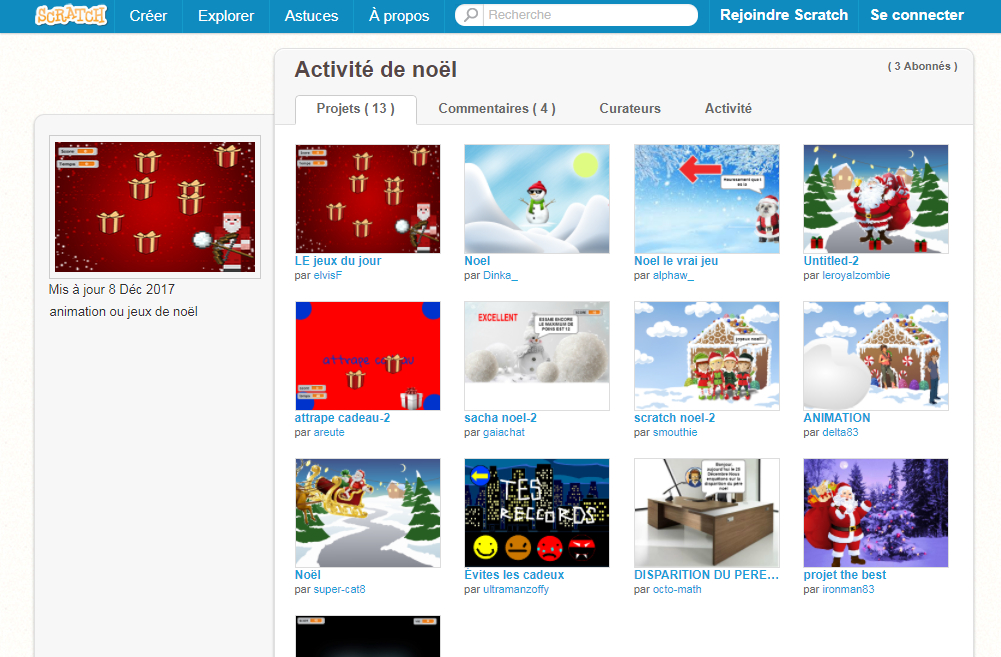Visit author super-cat8 profile
The height and width of the screenshot is (657, 1001).
pos(340,589)
